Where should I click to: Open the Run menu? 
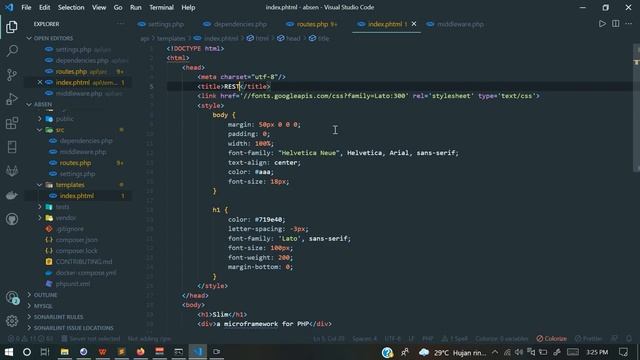tap(136, 7)
